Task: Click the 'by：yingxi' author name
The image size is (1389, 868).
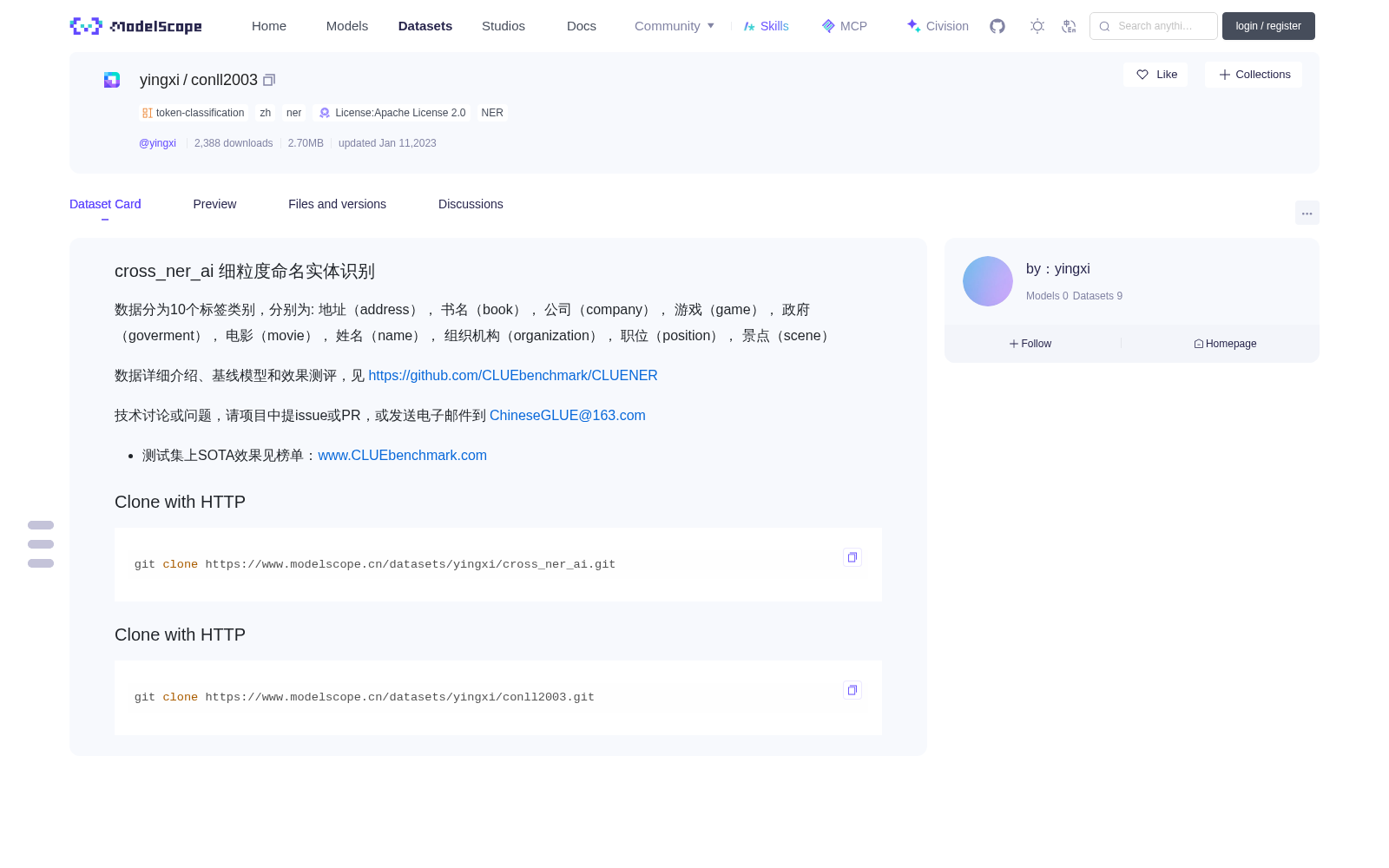Action: [1057, 269]
